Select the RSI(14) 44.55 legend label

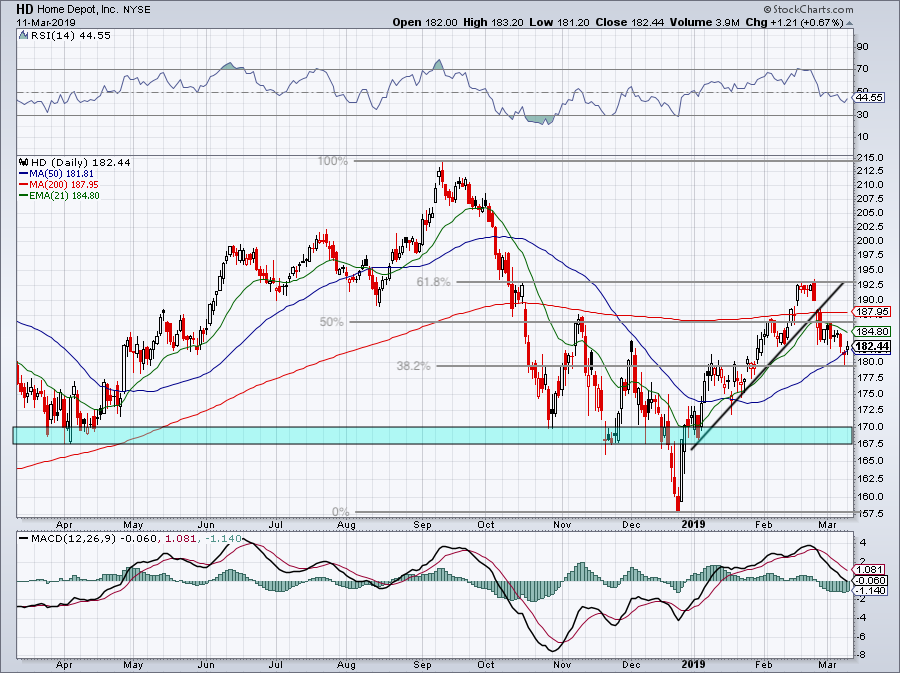(71, 35)
